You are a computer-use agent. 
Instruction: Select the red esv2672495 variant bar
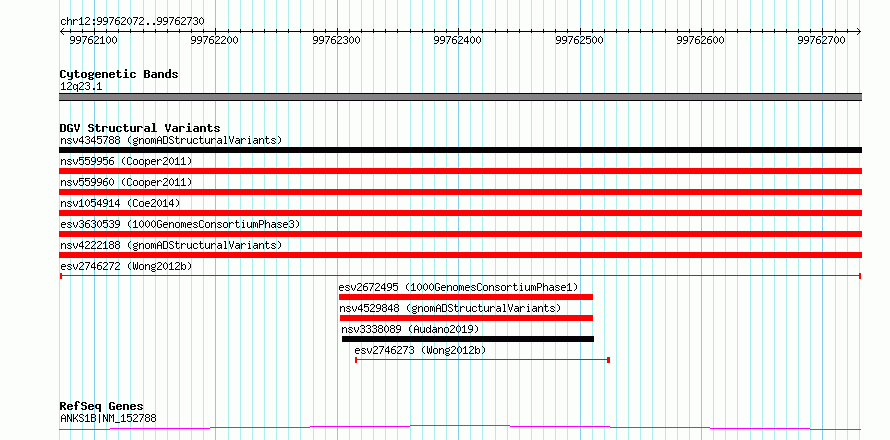(x=465, y=297)
